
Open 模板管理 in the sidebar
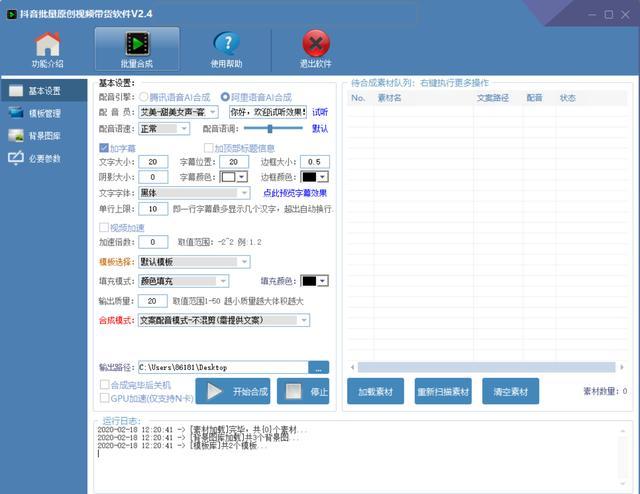[44, 113]
